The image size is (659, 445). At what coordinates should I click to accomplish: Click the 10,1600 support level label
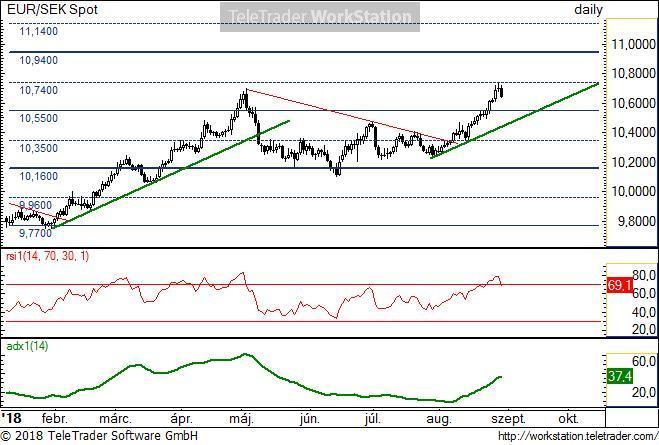(x=39, y=176)
